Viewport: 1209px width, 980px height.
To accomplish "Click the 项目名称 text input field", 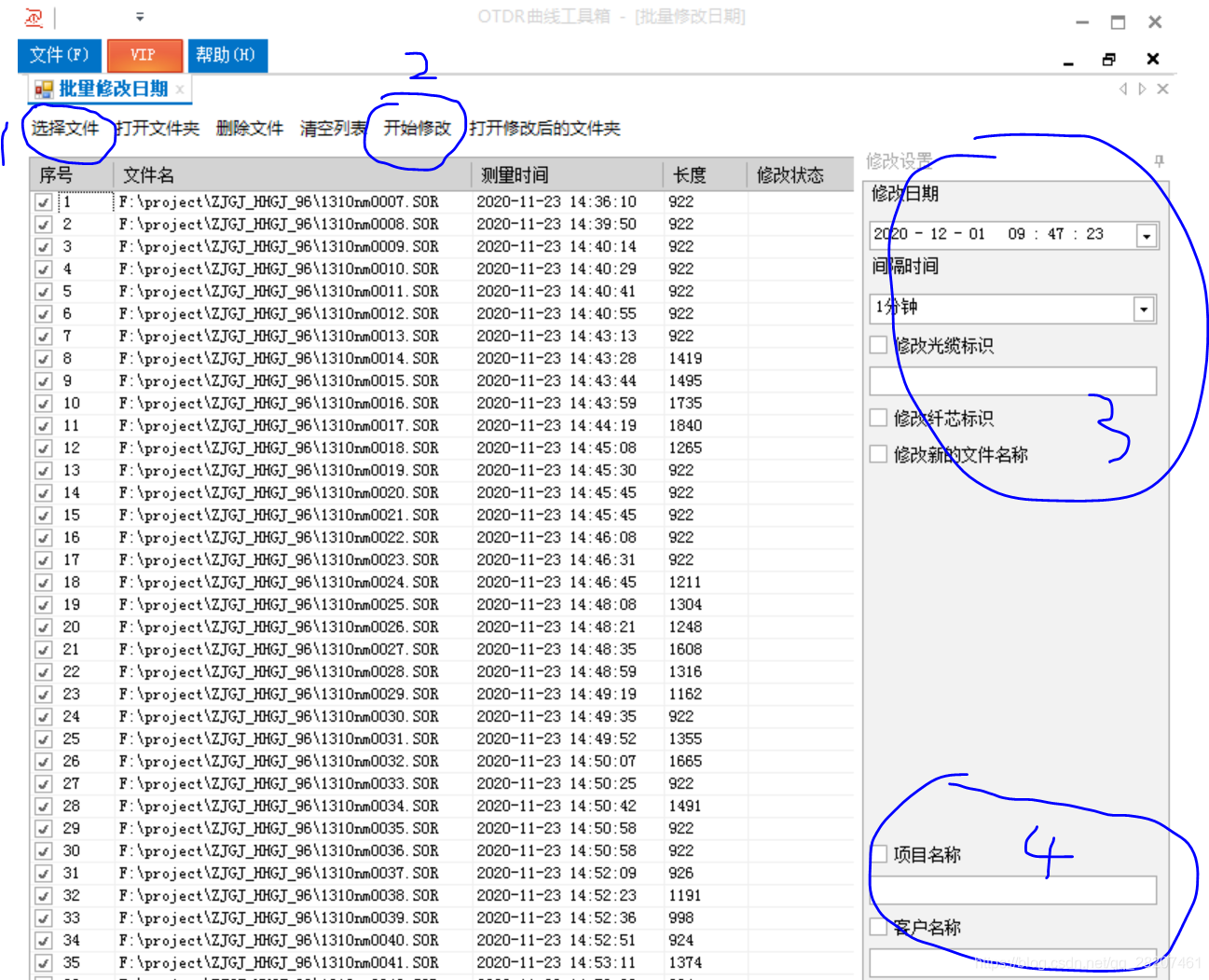I will pyautogui.click(x=1013, y=890).
